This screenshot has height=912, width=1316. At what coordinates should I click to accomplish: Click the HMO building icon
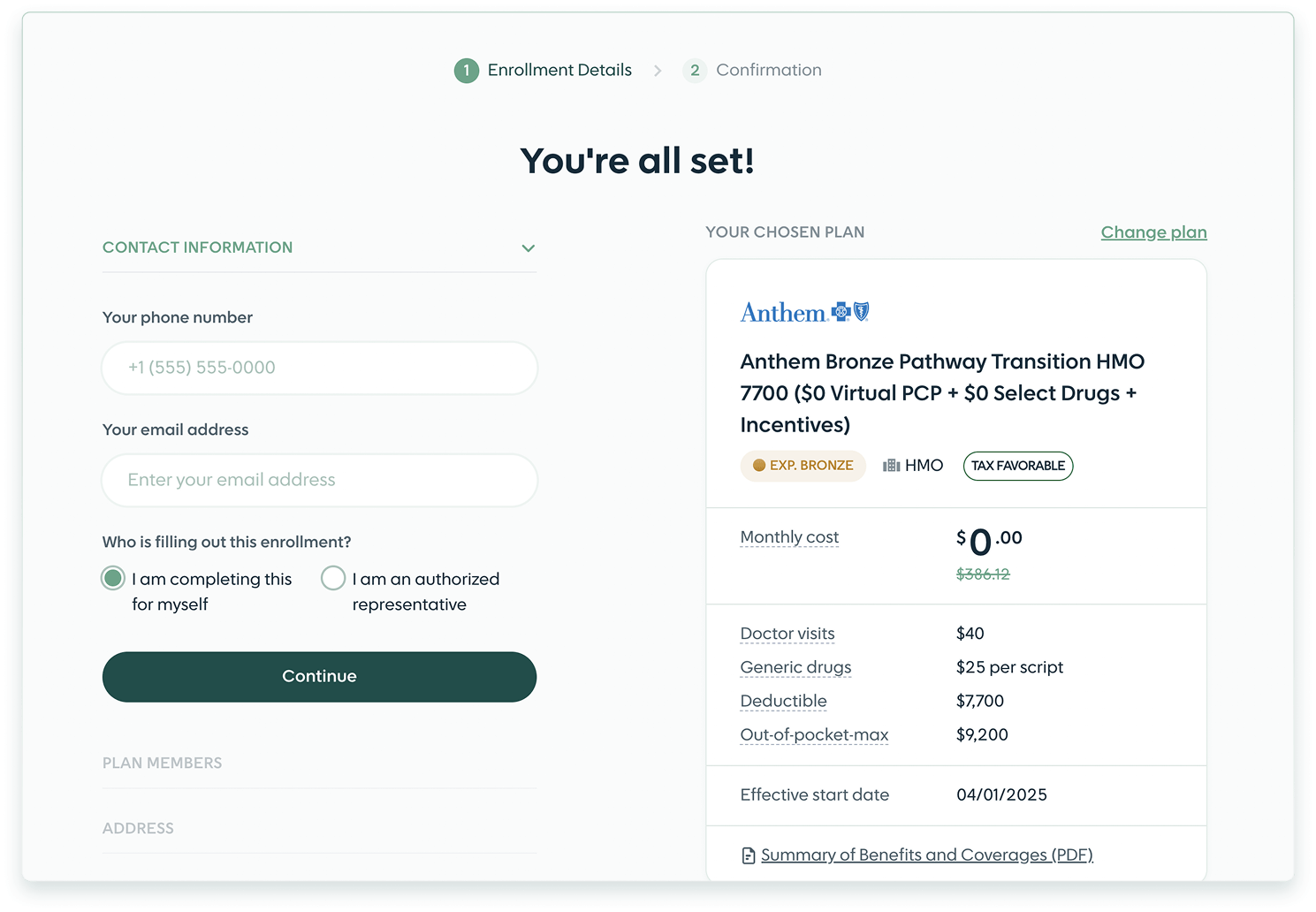click(x=892, y=466)
